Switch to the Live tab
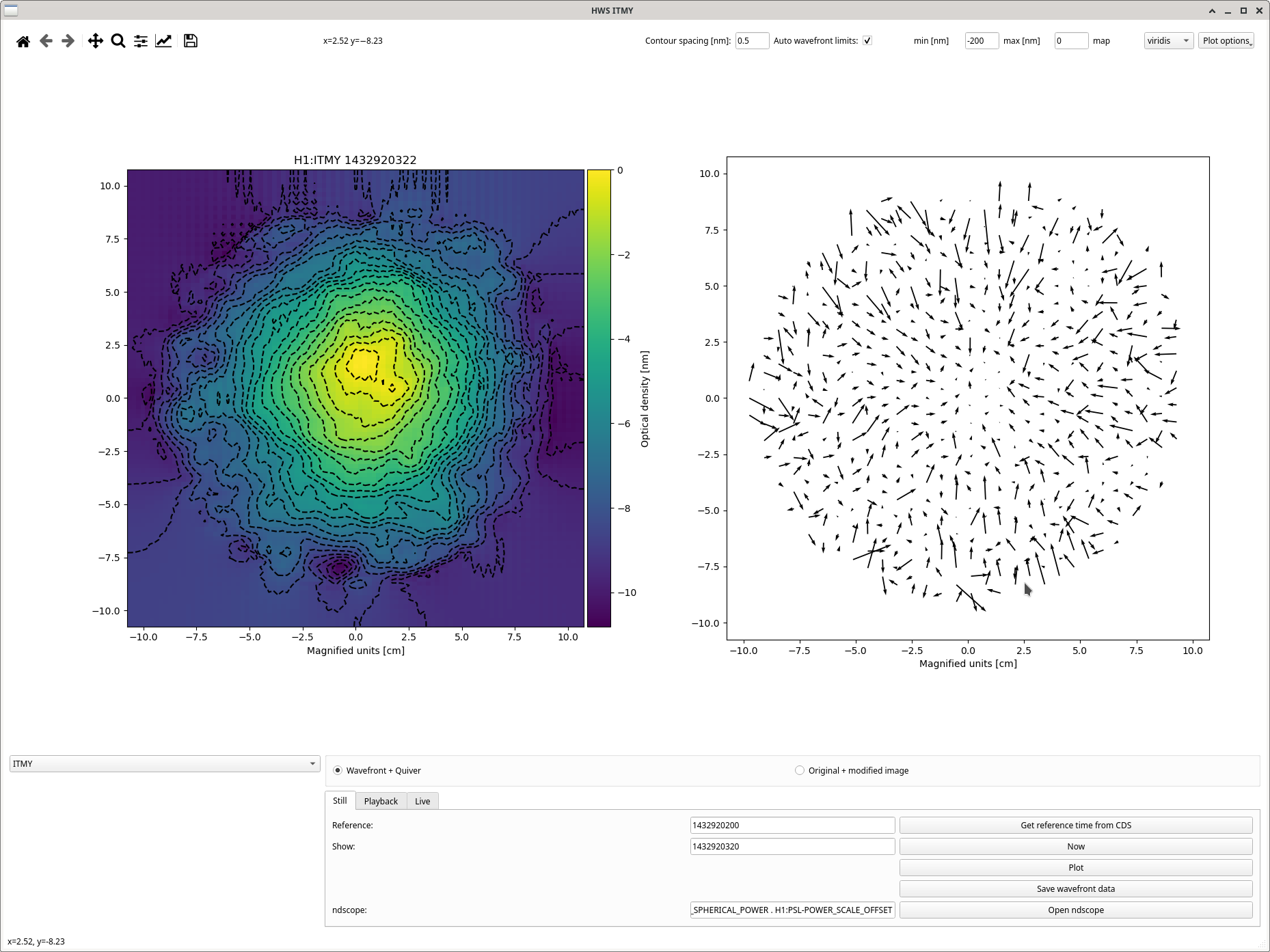Viewport: 1270px width, 952px height. pyautogui.click(x=422, y=801)
